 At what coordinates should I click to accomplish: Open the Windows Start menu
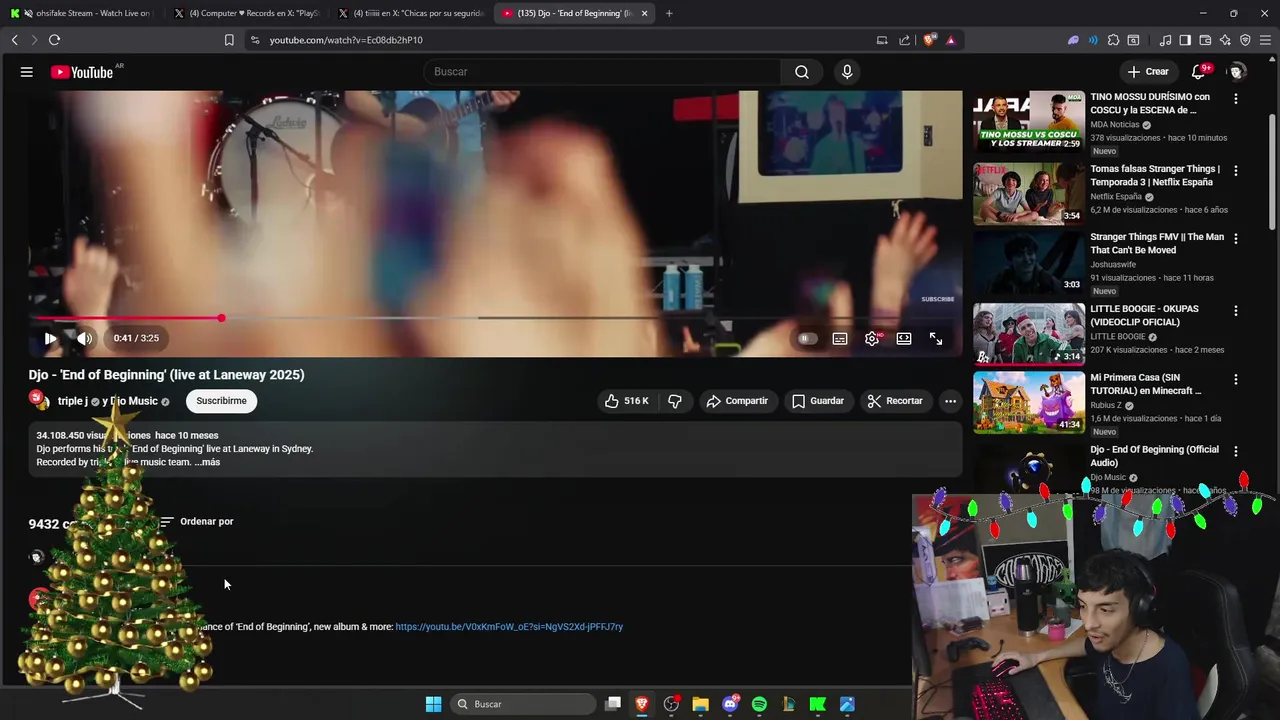(433, 704)
